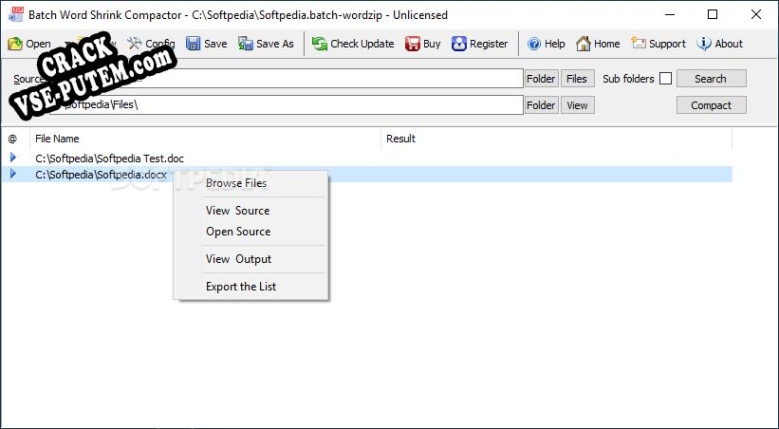The height and width of the screenshot is (429, 779).
Task: Click the arrow beside Softpedia Test.doc
Action: [13, 157]
